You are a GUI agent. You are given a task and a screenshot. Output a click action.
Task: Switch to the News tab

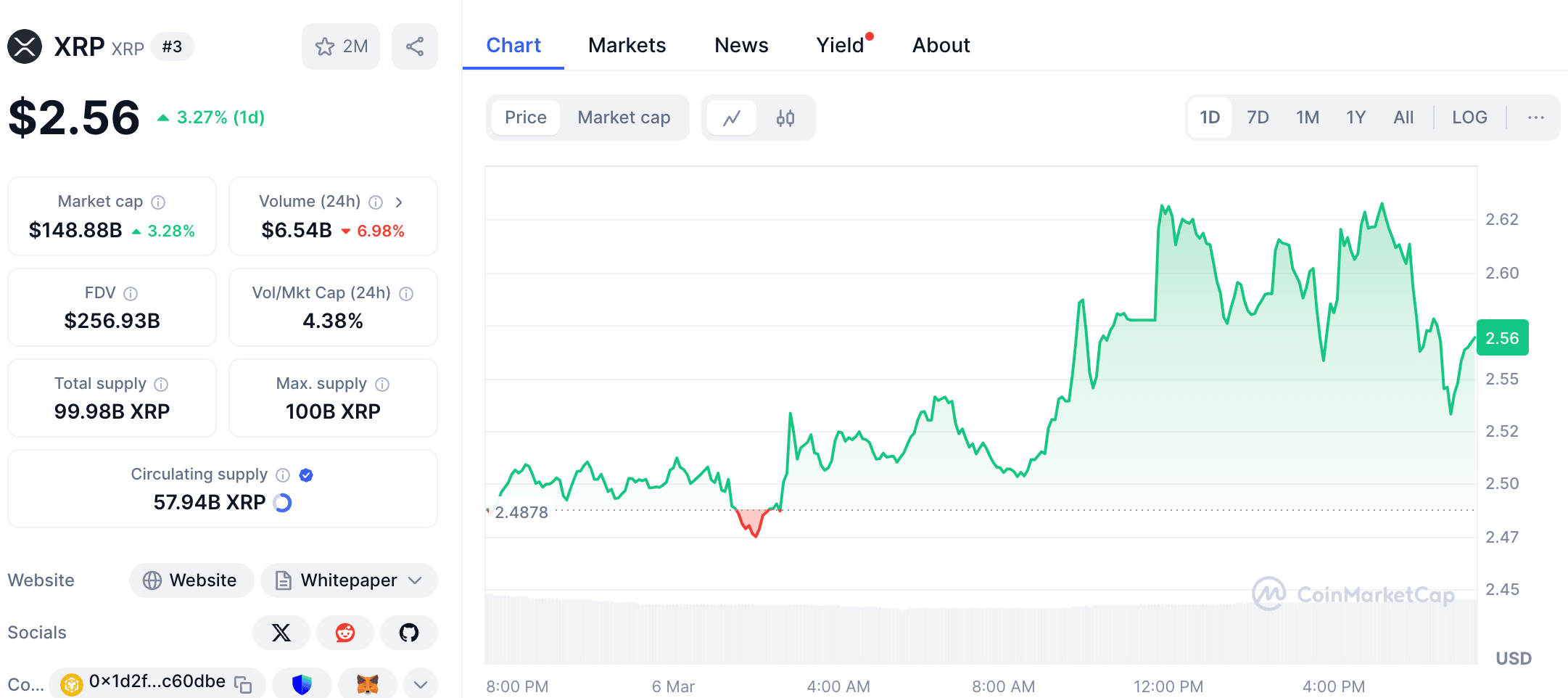[741, 45]
